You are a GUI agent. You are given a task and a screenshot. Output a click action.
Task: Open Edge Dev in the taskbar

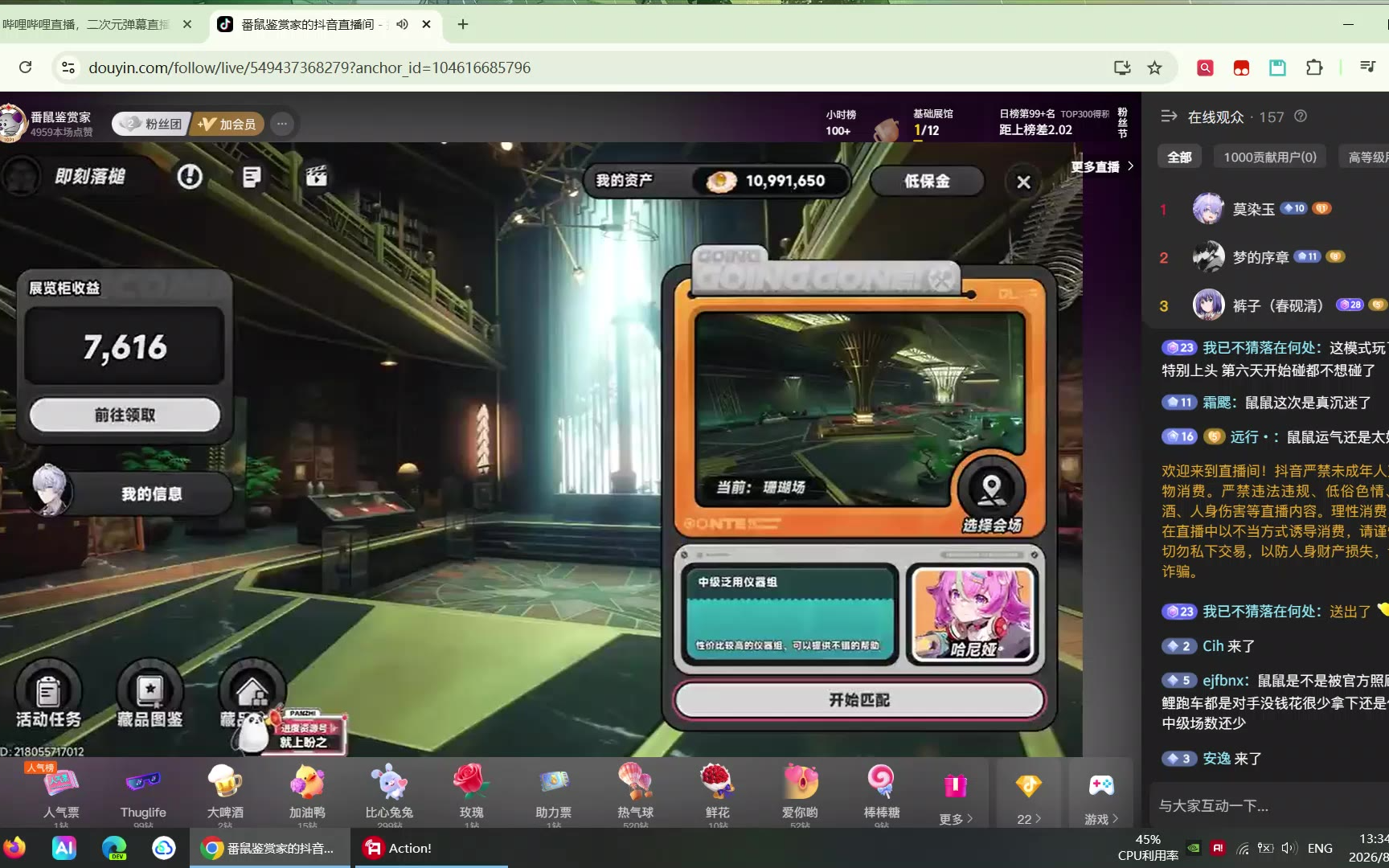(114, 848)
